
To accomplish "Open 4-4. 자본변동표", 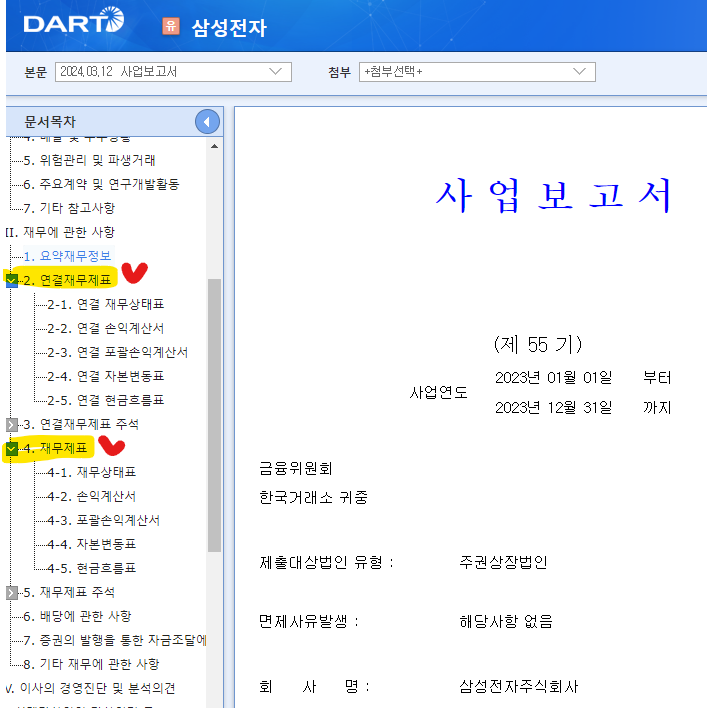I will click(92, 544).
